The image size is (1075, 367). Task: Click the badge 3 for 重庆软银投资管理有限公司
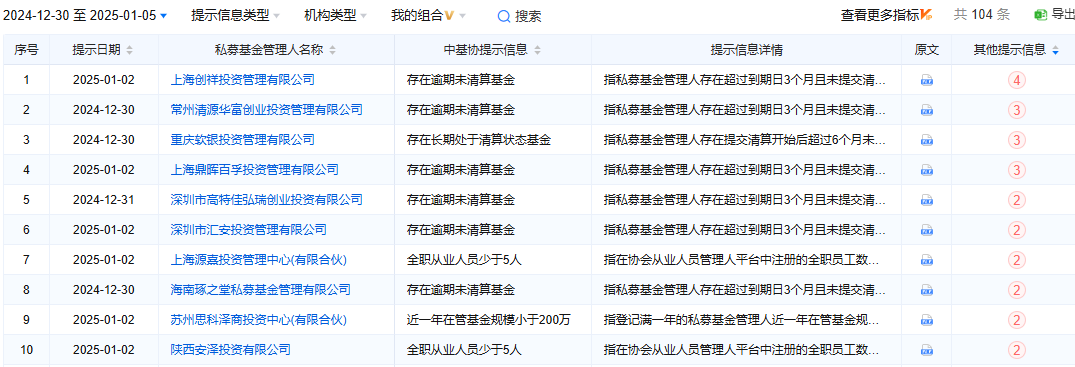(1017, 141)
